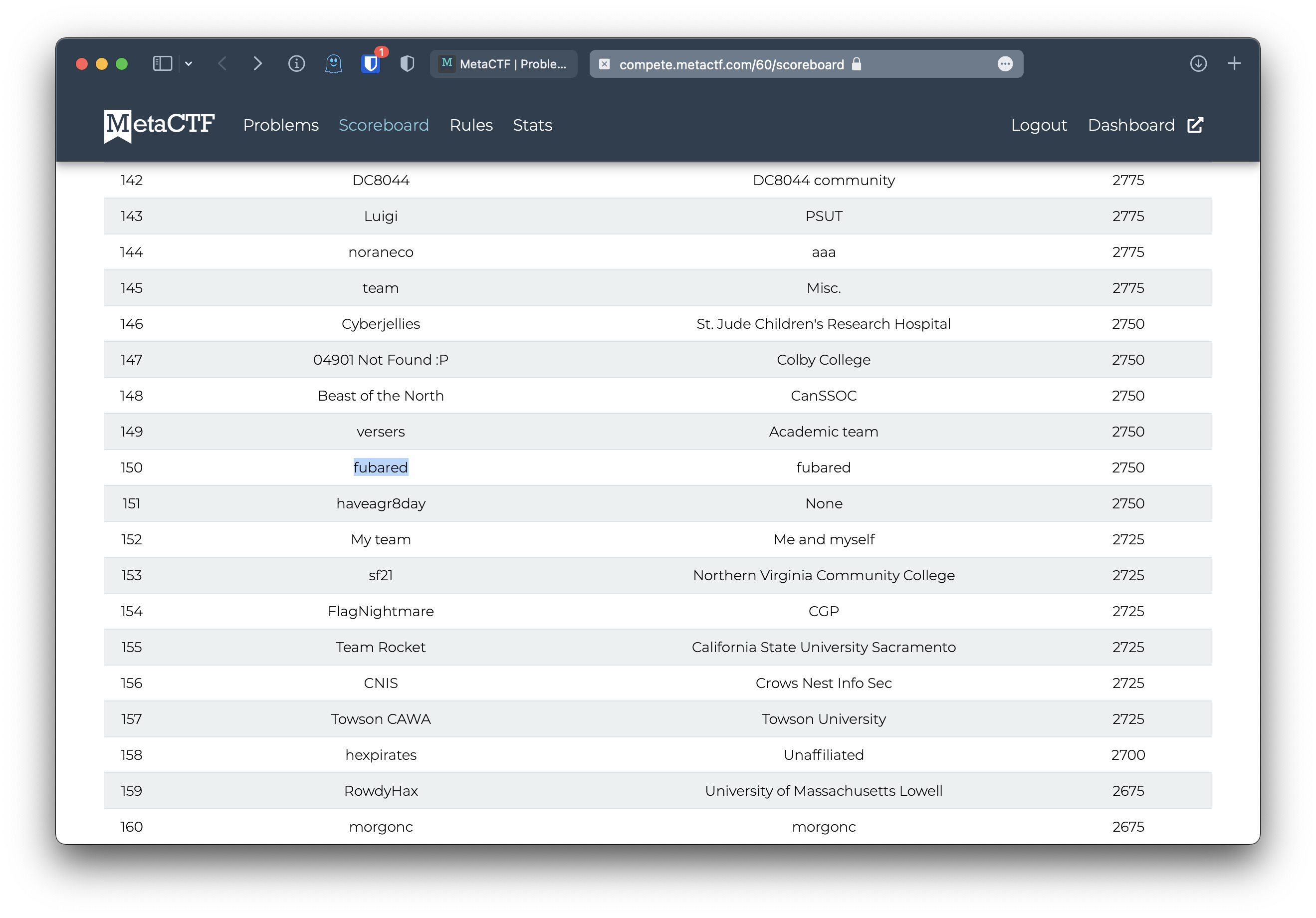This screenshot has width=1316, height=918.
Task: Open the Dashboard link
Action: 1131,125
